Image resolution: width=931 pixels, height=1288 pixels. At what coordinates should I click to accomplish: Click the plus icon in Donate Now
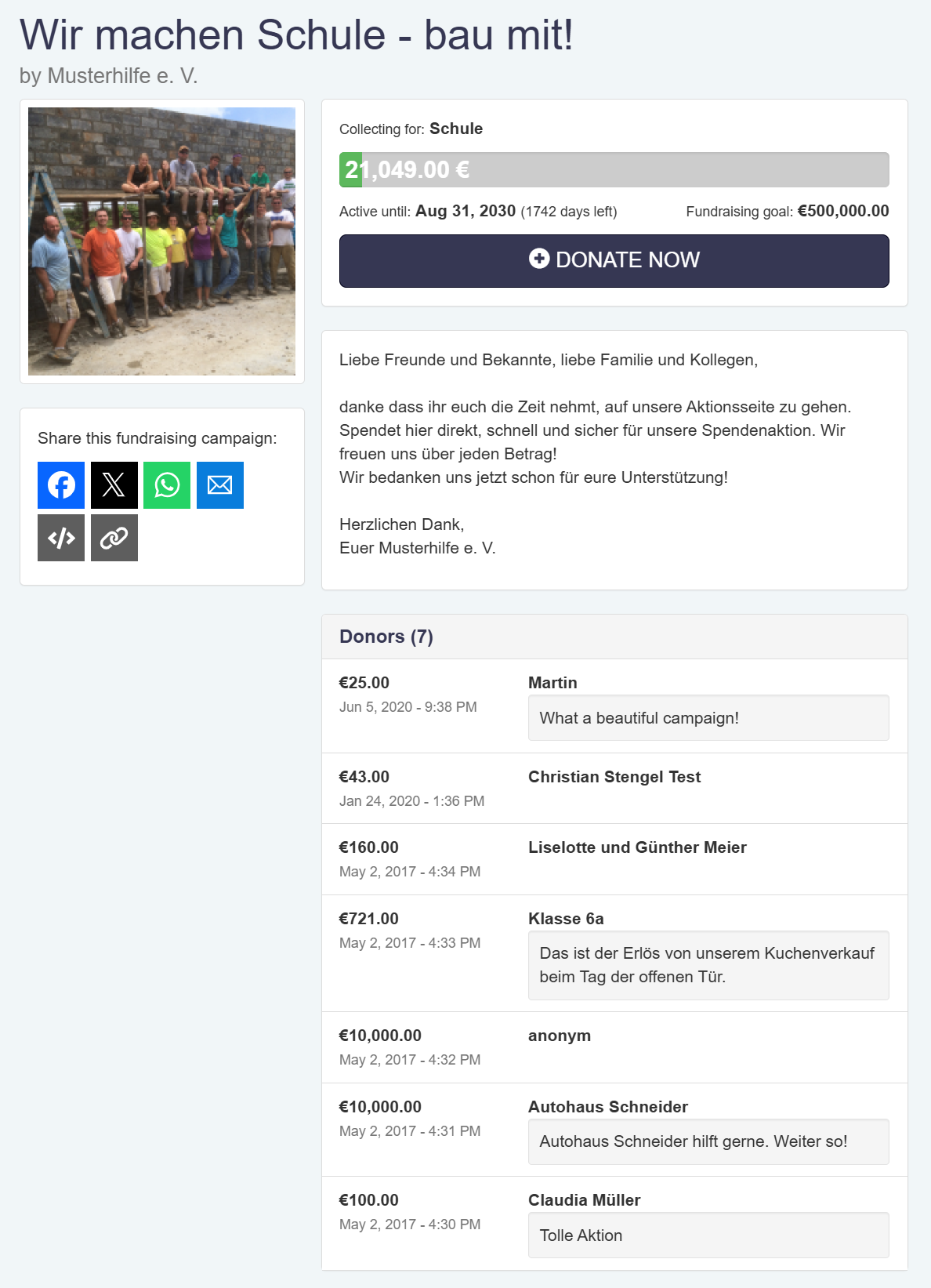pyautogui.click(x=539, y=259)
